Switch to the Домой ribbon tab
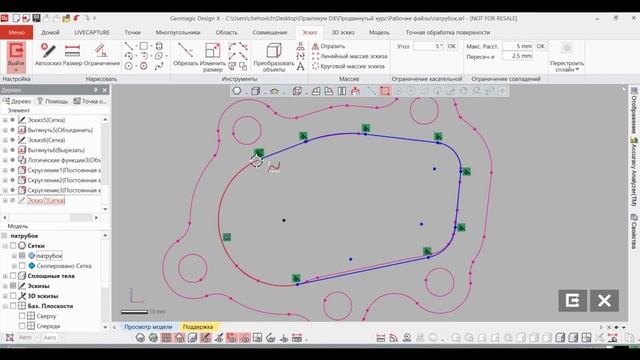The height and width of the screenshot is (360, 640). pos(50,32)
